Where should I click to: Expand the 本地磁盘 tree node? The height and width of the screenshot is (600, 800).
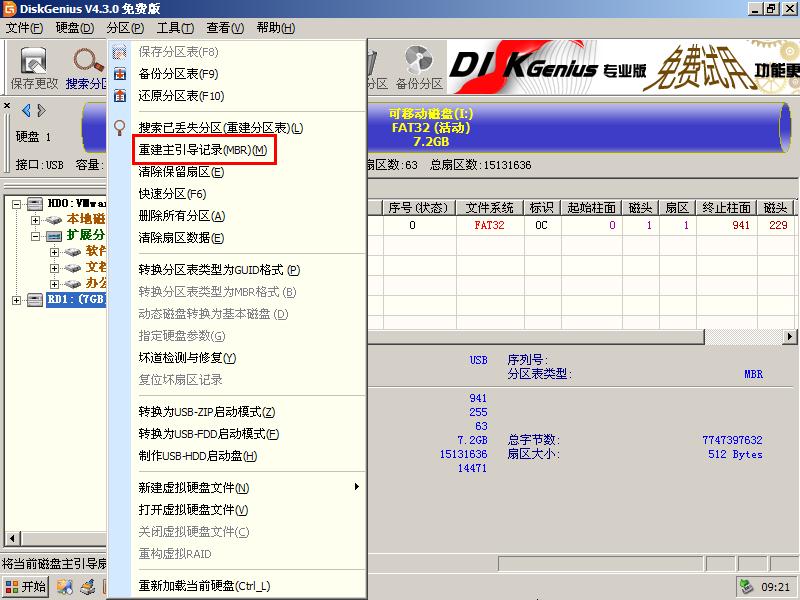(x=35, y=220)
